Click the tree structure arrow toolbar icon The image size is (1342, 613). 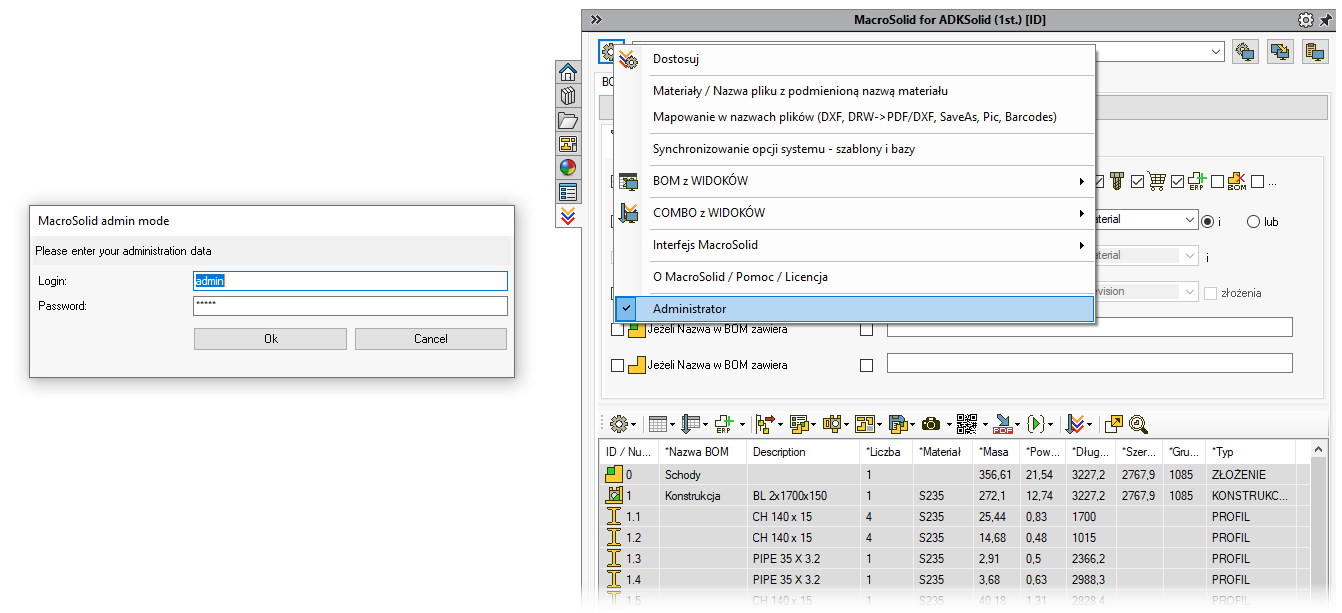[765, 424]
